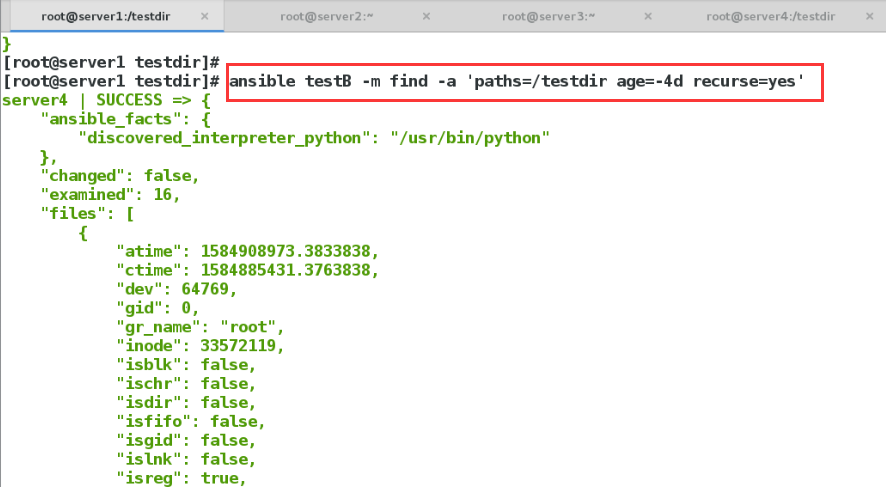Click the "islnk": false line

186,459
